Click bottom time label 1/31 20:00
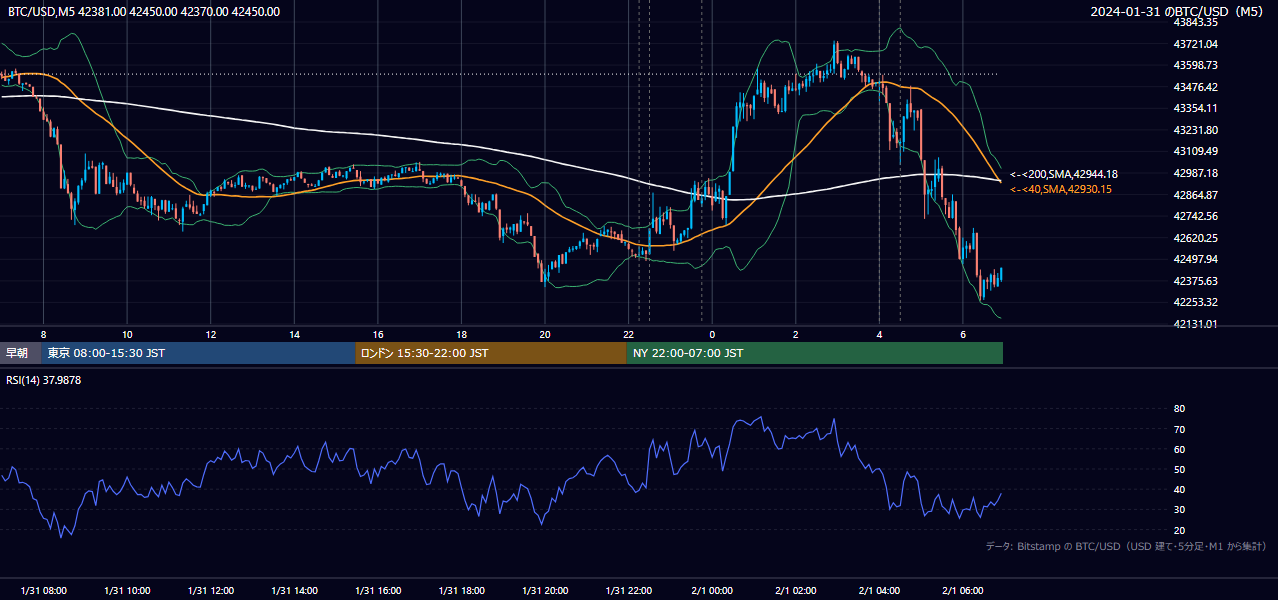This screenshot has height=600, width=1278. click(545, 591)
